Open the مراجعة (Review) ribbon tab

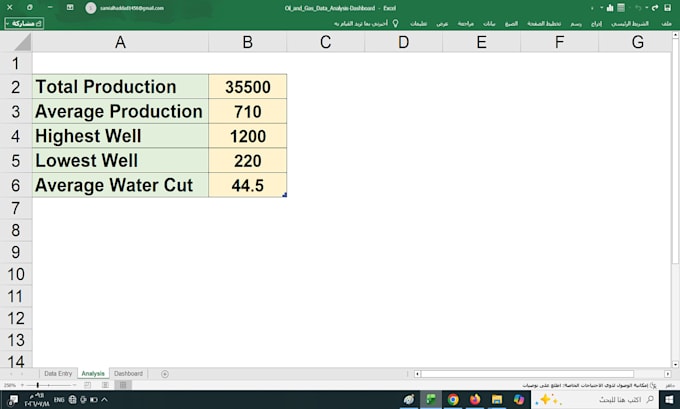pos(466,23)
